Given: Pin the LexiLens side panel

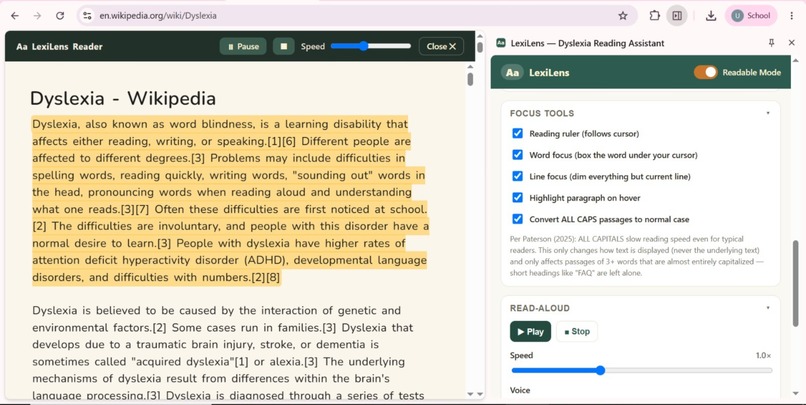Looking at the screenshot, I should click(x=771, y=43).
